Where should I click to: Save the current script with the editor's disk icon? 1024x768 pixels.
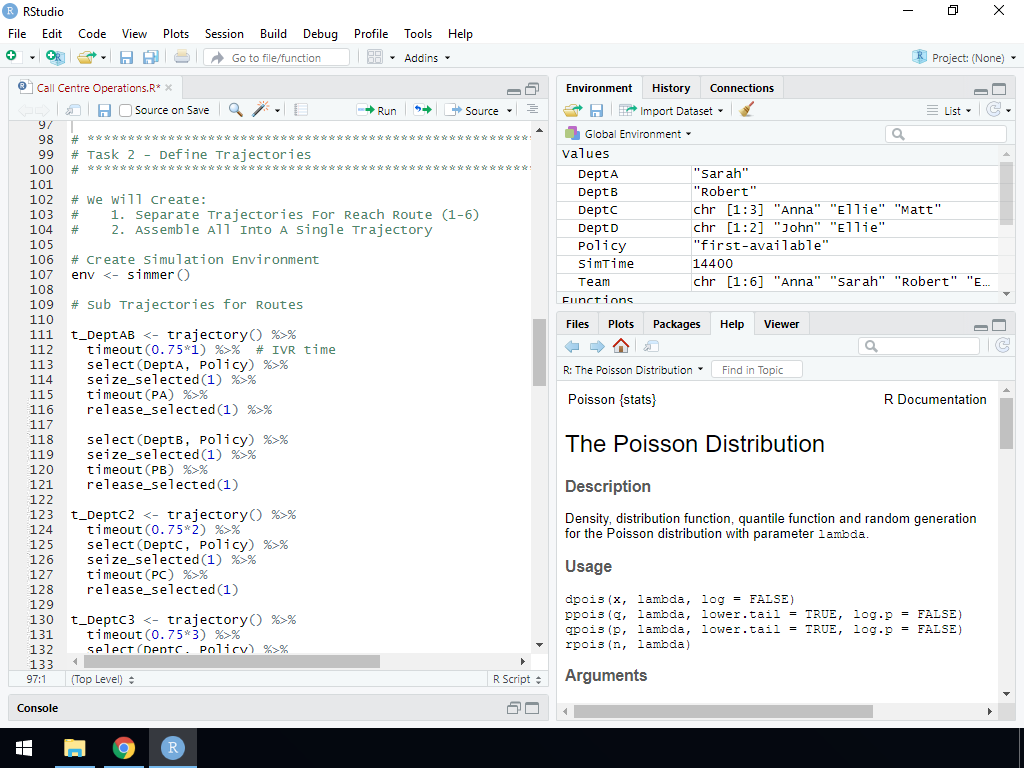tap(104, 110)
